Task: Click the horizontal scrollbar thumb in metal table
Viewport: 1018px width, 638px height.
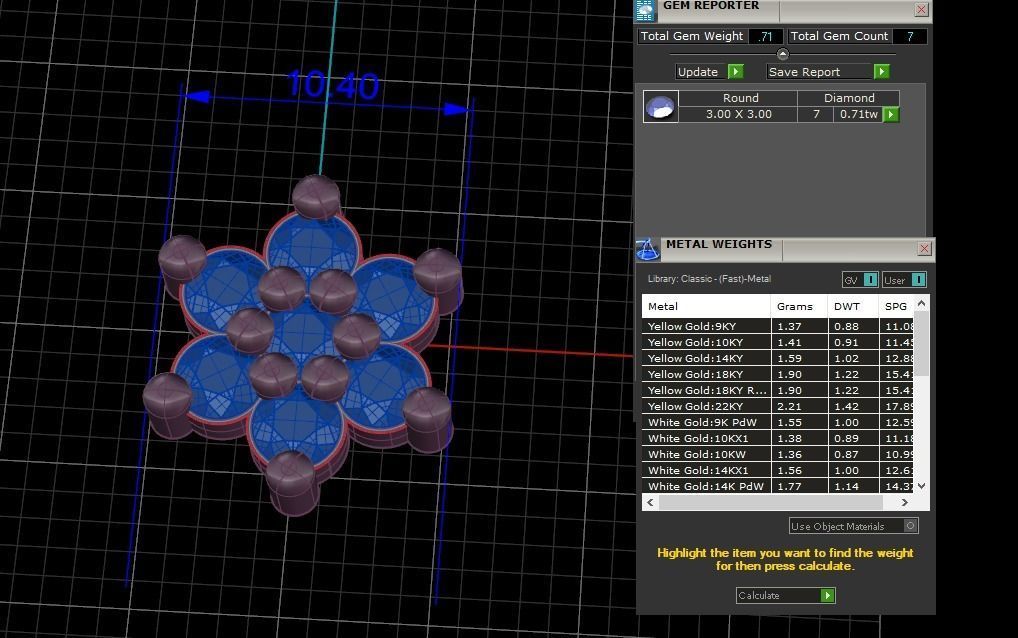Action: point(771,502)
